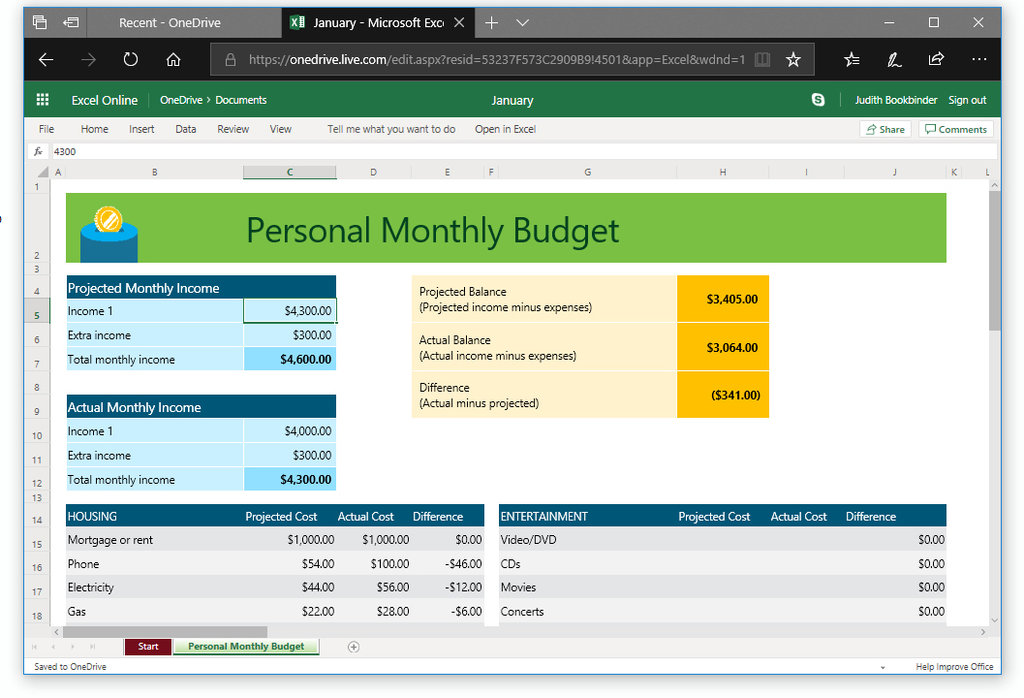1024x698 pixels.
Task: Expand the status bar dropdown arrow
Action: tap(882, 667)
